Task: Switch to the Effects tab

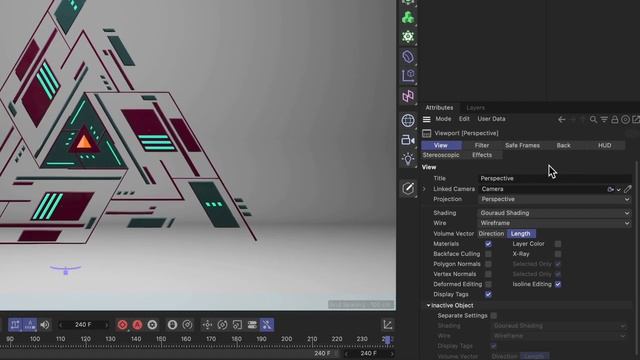Action: point(482,155)
